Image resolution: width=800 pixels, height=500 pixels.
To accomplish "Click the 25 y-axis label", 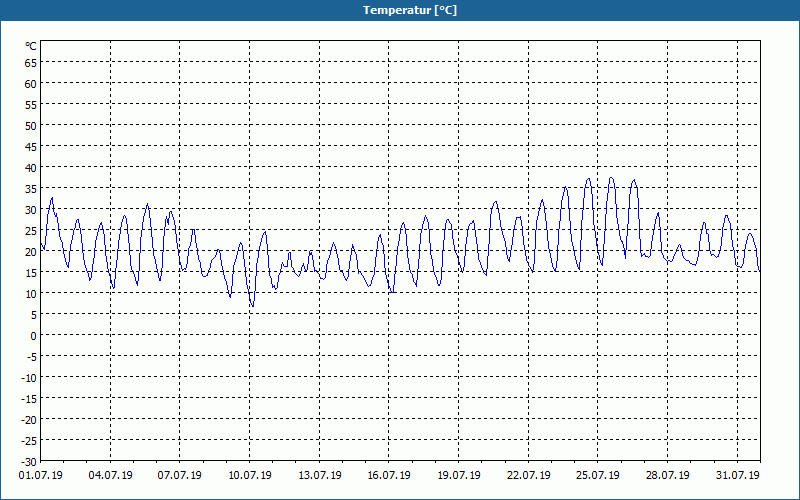I will pos(31,231).
